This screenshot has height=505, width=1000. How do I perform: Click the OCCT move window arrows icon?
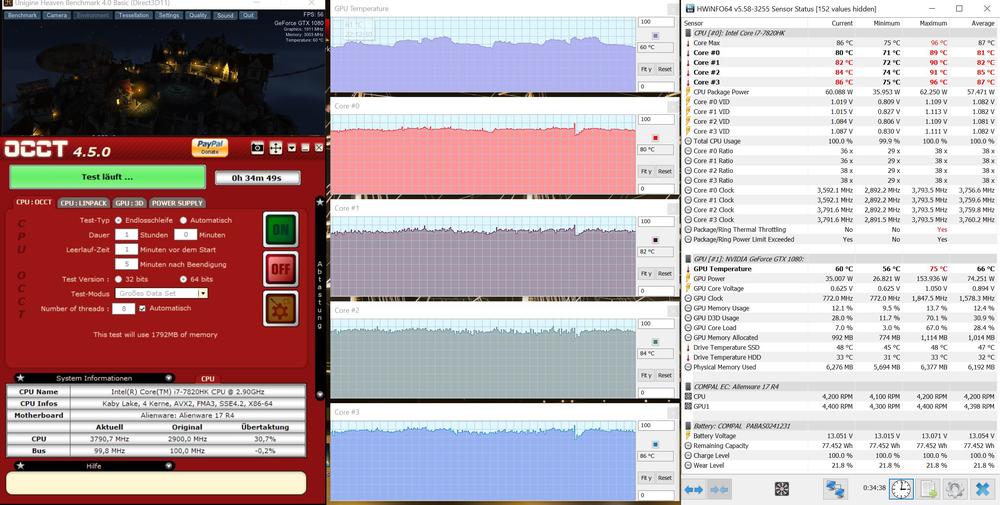275,148
